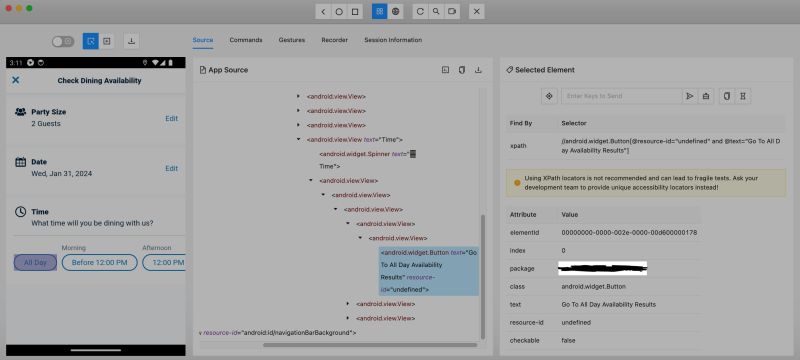Select the 2 Guests text on device
This screenshot has height=360, width=800.
[x=46, y=124]
